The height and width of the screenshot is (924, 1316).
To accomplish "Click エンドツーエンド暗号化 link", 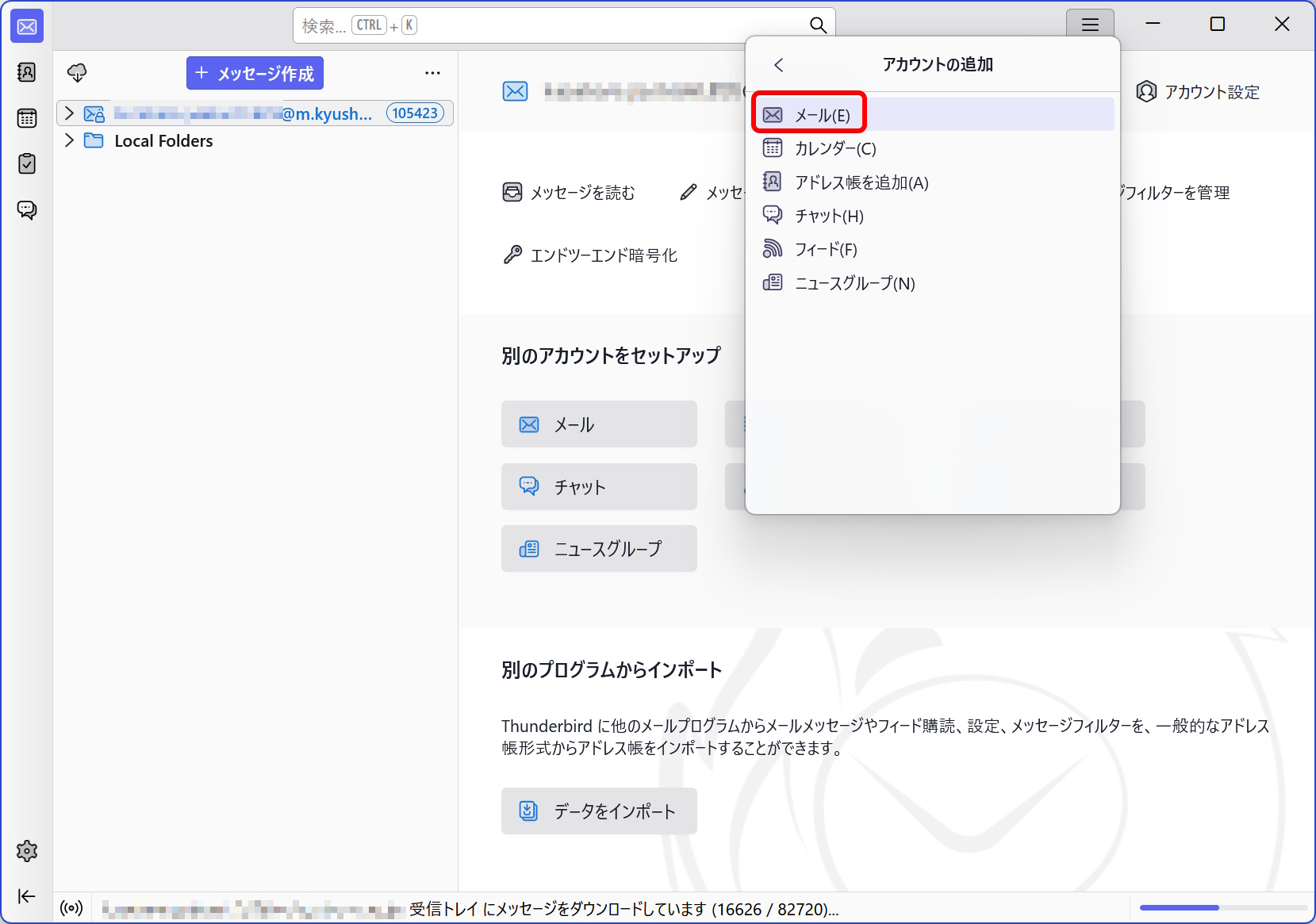I will 590,255.
